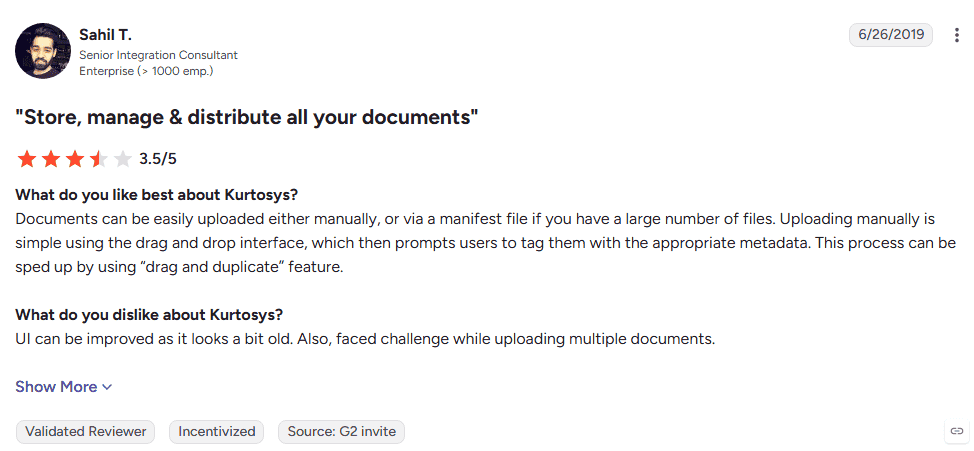The height and width of the screenshot is (451, 974).
Task: Select the Incentivized tag
Action: pyautogui.click(x=217, y=432)
